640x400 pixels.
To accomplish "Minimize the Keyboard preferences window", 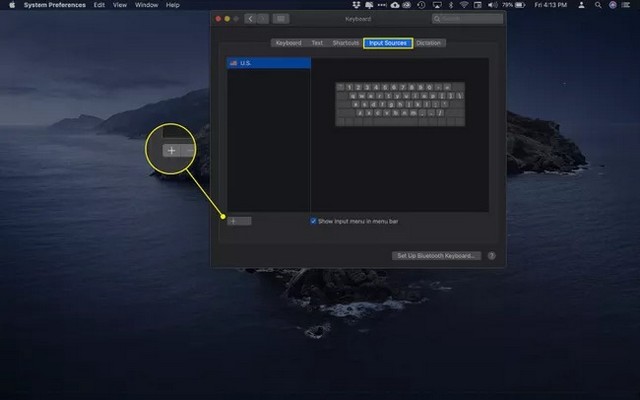I will click(x=227, y=19).
